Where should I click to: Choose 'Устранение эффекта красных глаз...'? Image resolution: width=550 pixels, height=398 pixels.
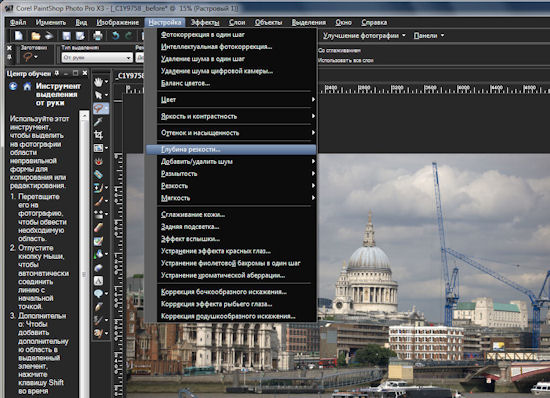click(231, 251)
